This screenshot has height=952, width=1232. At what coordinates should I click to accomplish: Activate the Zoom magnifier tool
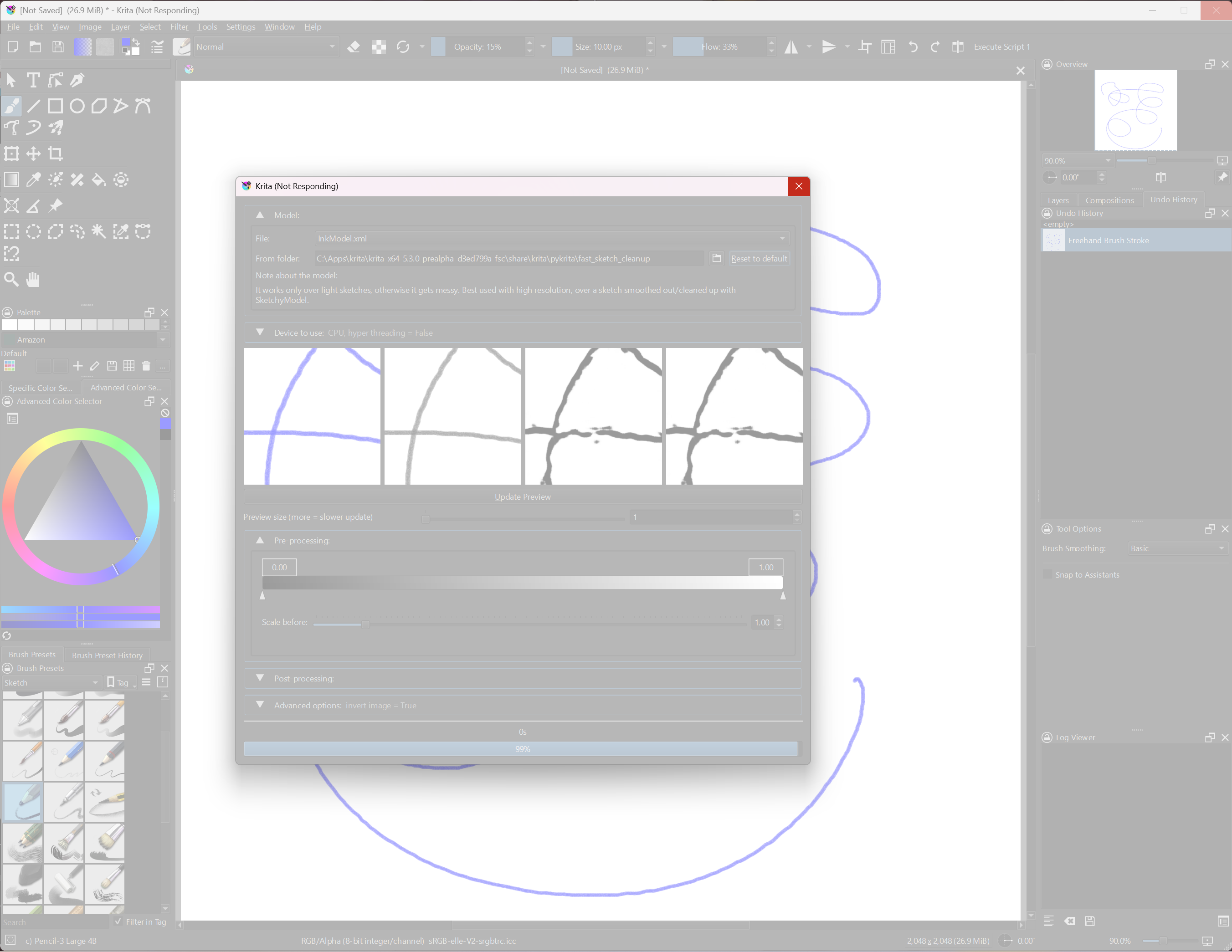point(11,279)
